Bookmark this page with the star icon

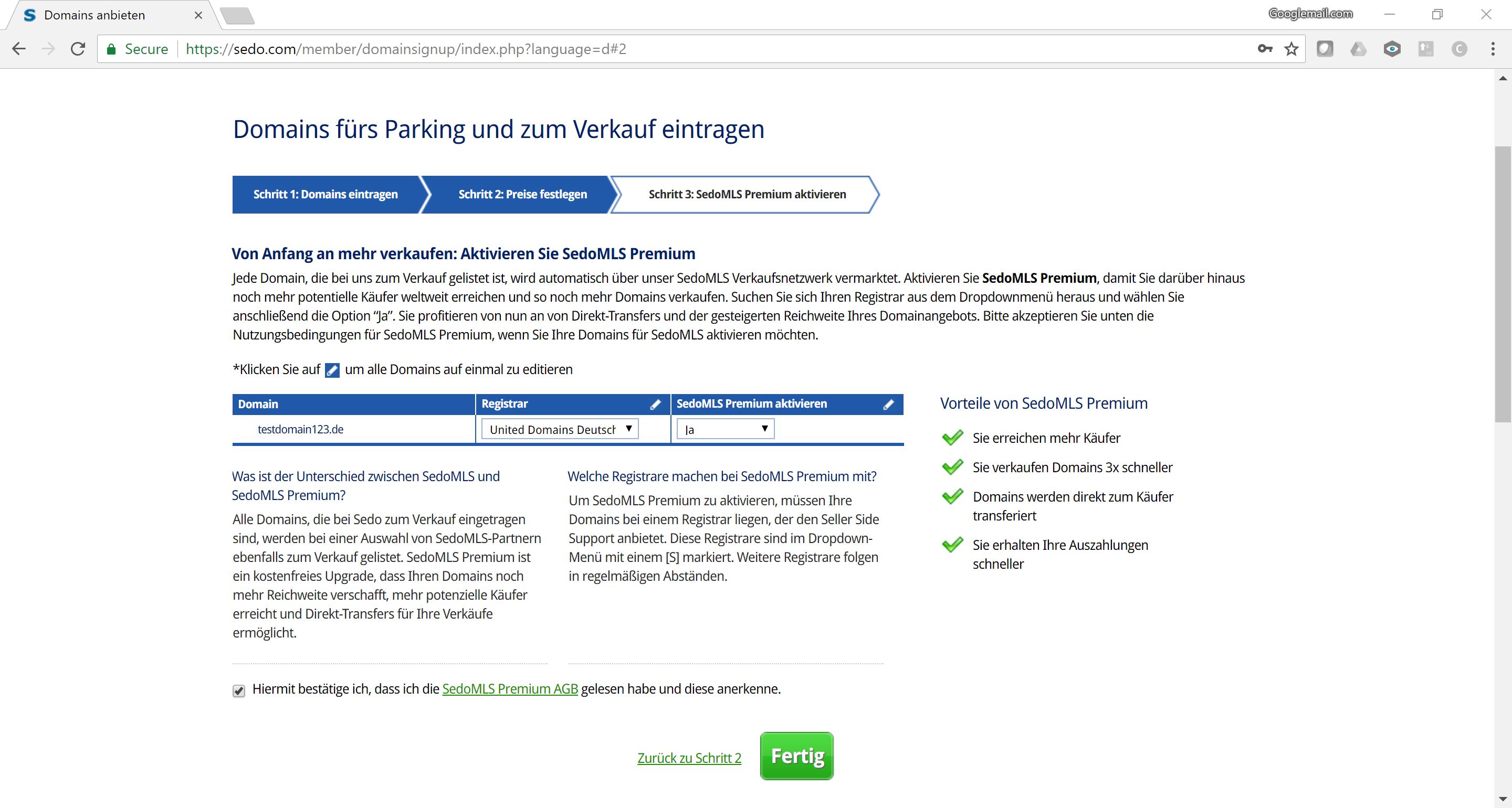tap(1291, 49)
